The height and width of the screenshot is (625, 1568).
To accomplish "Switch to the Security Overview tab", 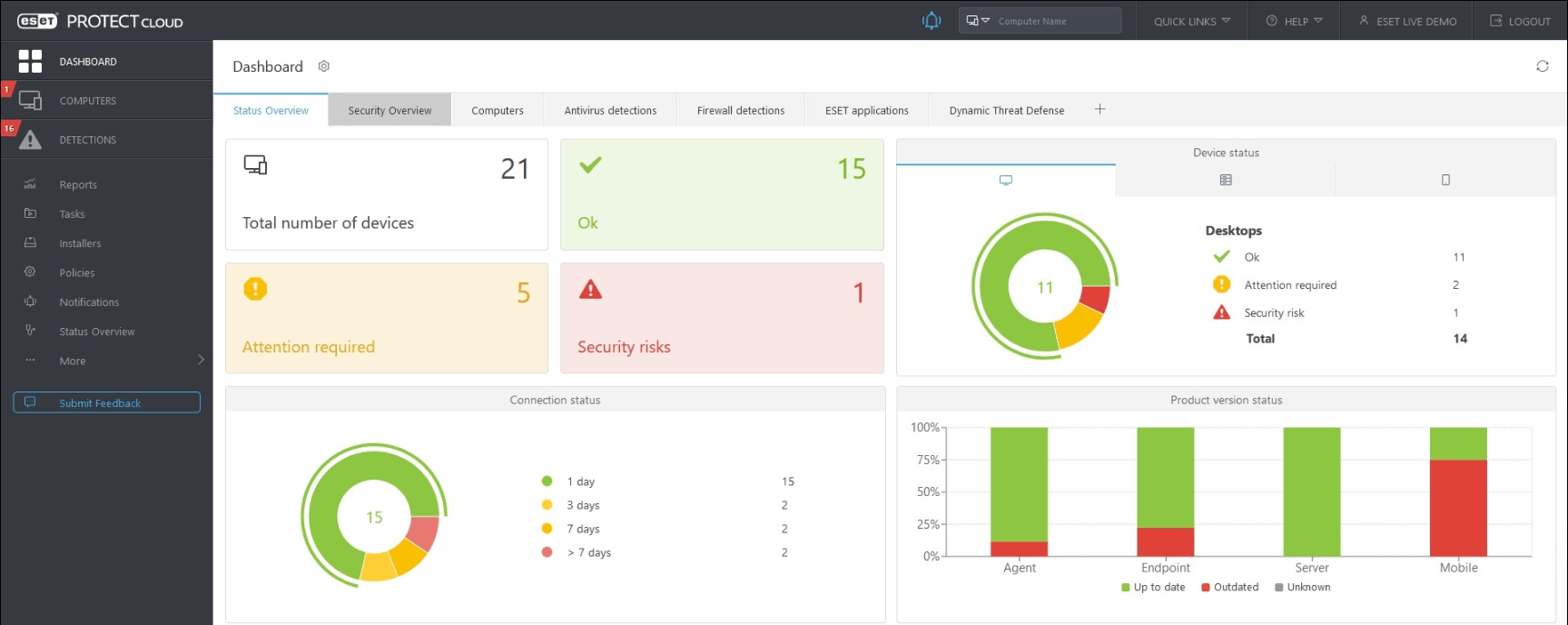I will click(x=390, y=110).
